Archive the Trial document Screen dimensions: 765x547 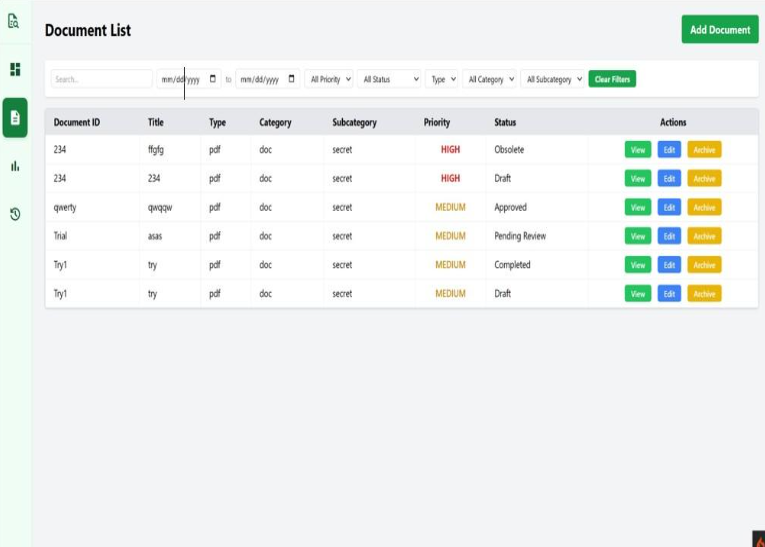[x=704, y=236]
